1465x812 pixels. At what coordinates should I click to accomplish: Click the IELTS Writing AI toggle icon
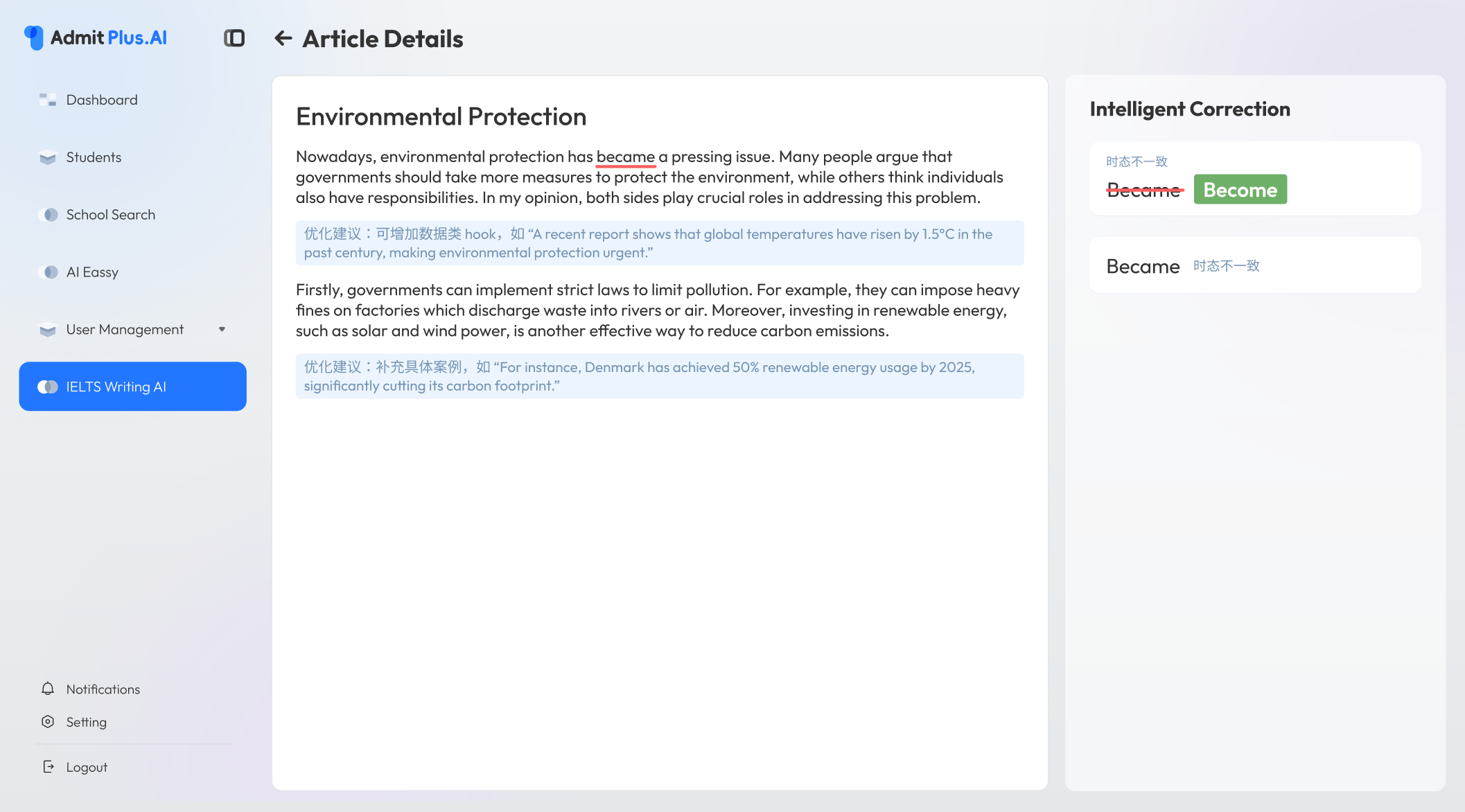coord(48,387)
